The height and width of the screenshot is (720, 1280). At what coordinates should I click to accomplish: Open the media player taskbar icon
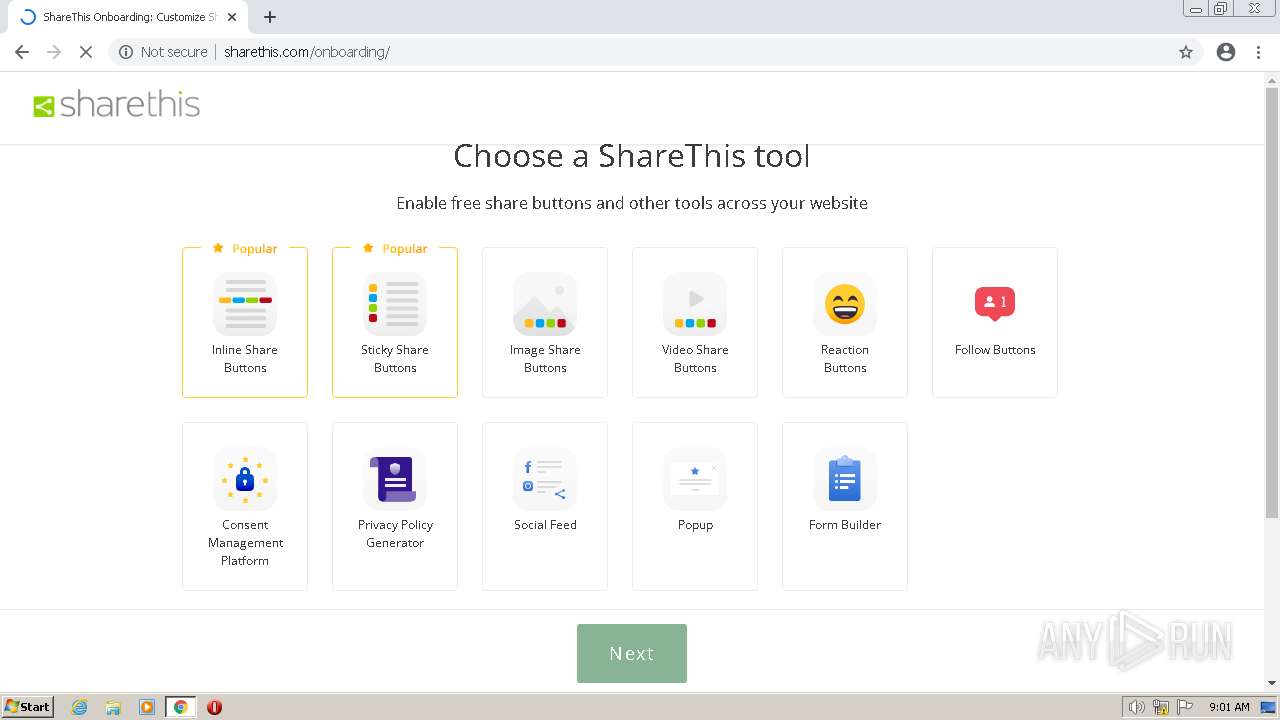[x=147, y=707]
